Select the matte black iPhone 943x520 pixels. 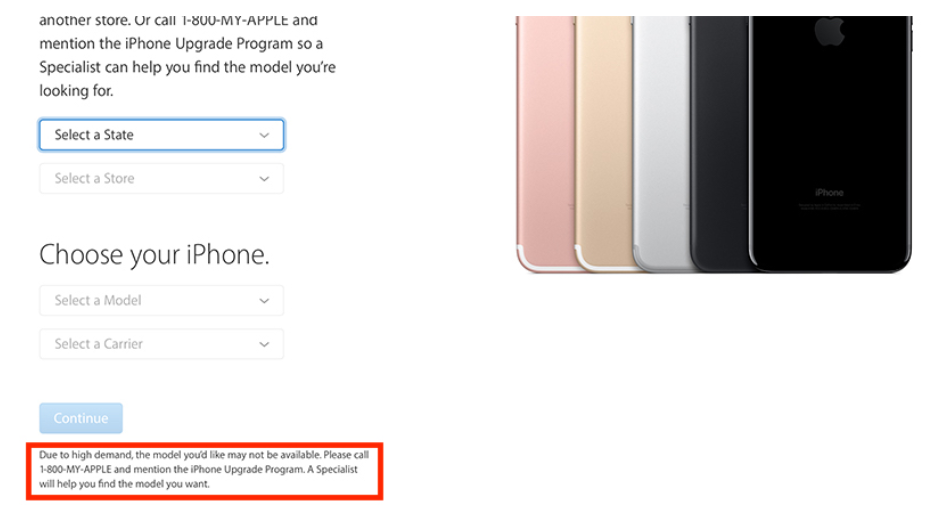pos(719,144)
